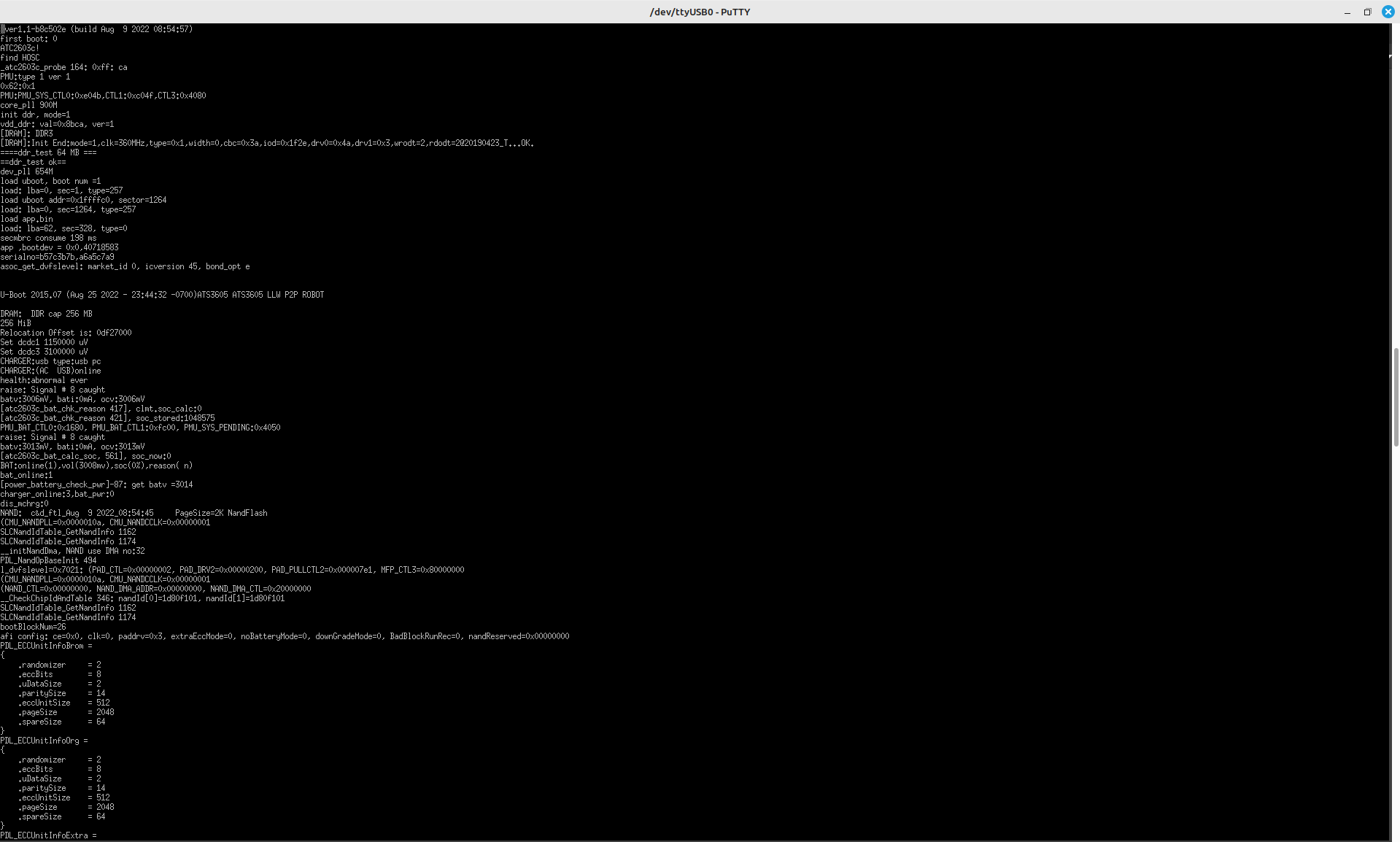Click the 'load app.bin' line
The image size is (1400, 842).
tap(26, 219)
